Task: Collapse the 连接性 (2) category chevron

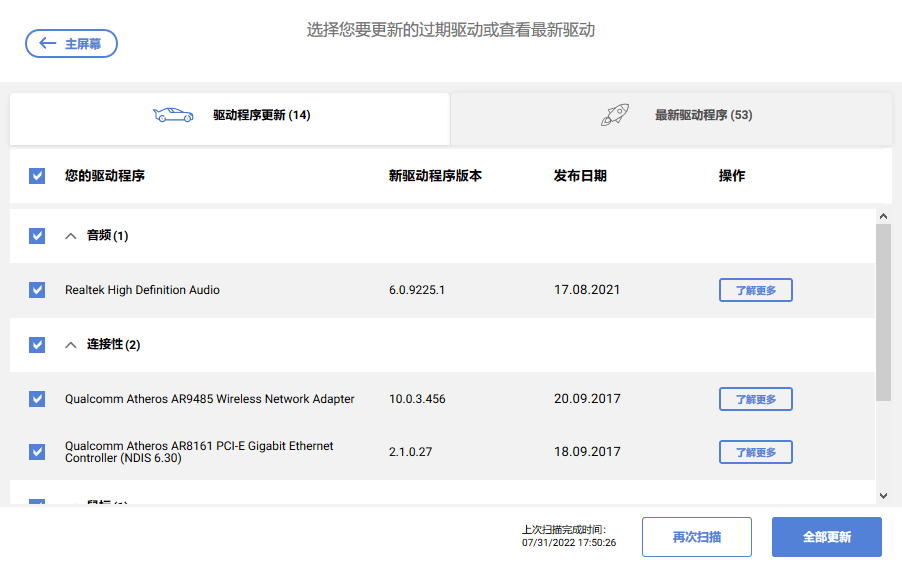Action: point(71,345)
